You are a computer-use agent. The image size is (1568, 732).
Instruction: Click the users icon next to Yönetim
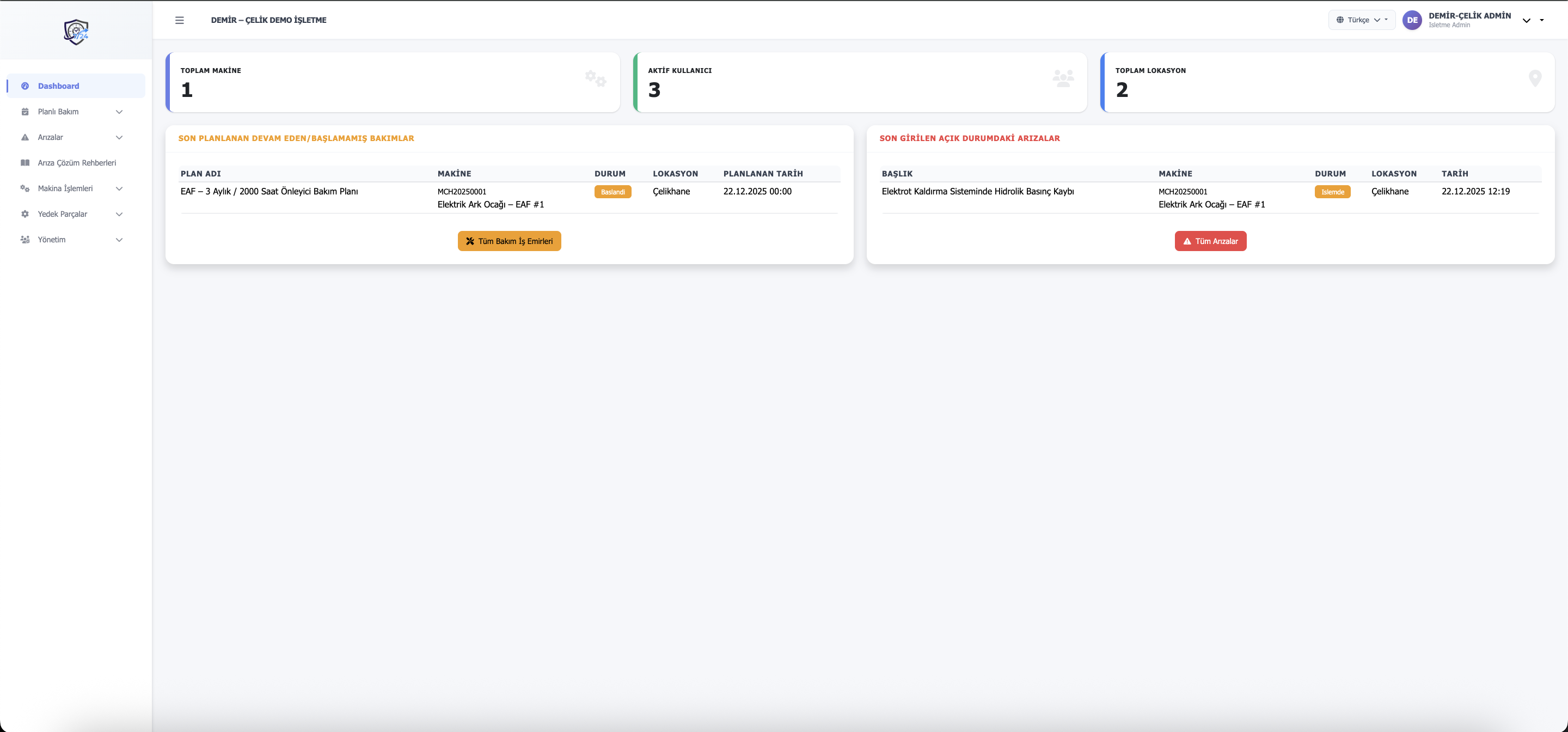(24, 239)
